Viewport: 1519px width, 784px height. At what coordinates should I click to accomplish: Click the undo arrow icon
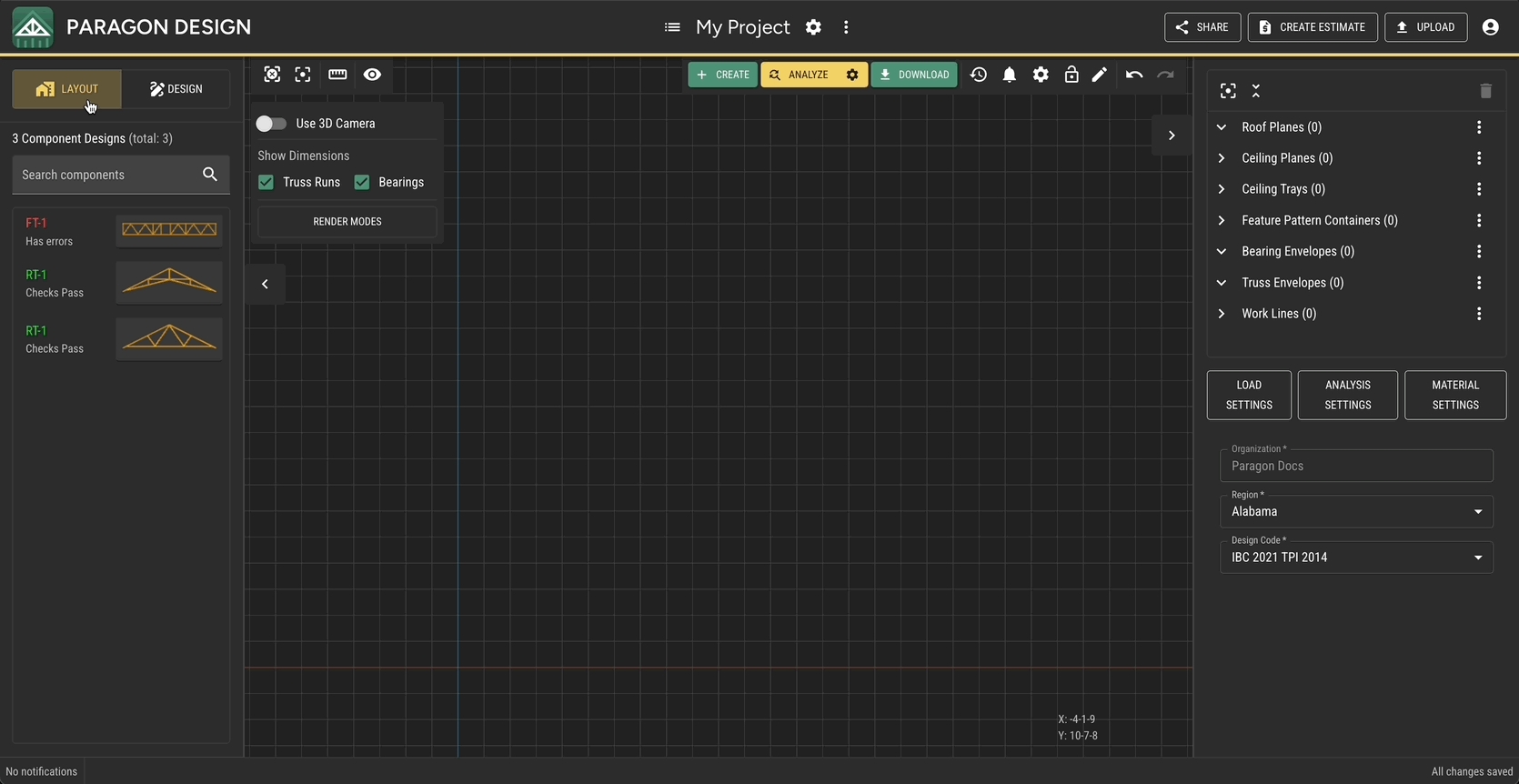1133,75
